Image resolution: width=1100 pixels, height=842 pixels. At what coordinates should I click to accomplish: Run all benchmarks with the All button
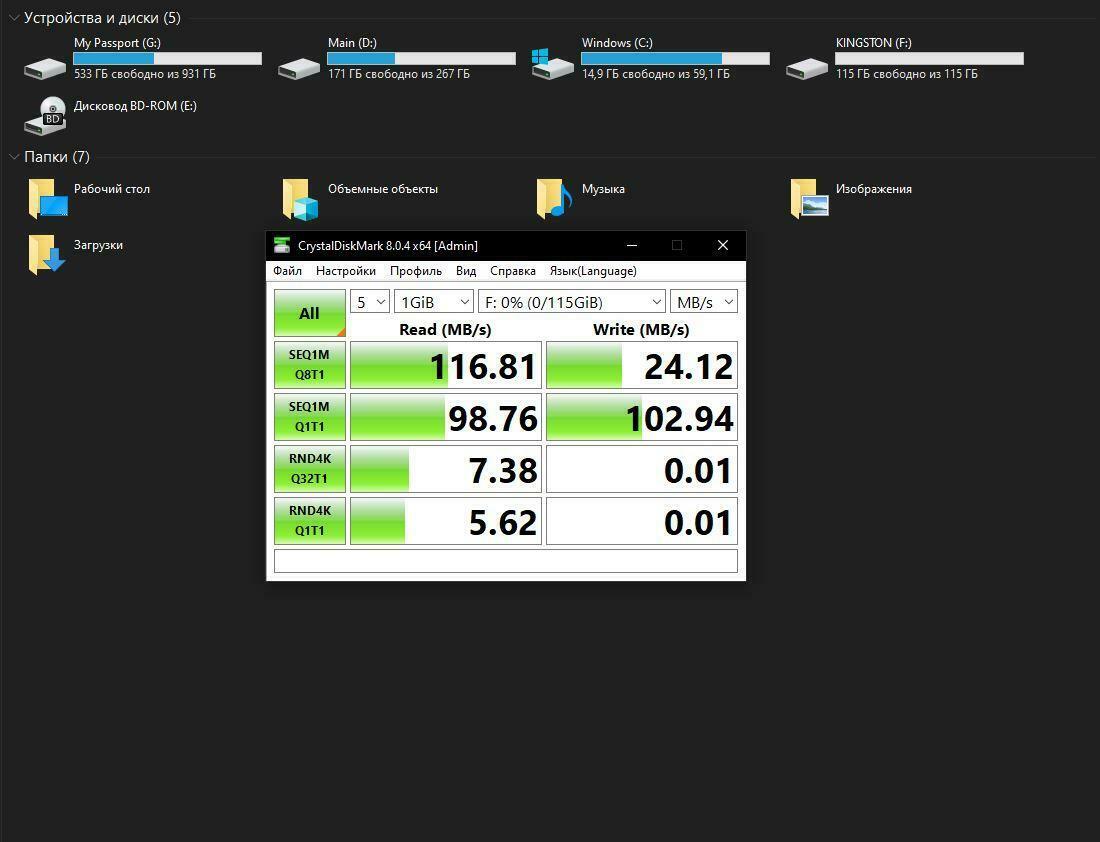[309, 313]
